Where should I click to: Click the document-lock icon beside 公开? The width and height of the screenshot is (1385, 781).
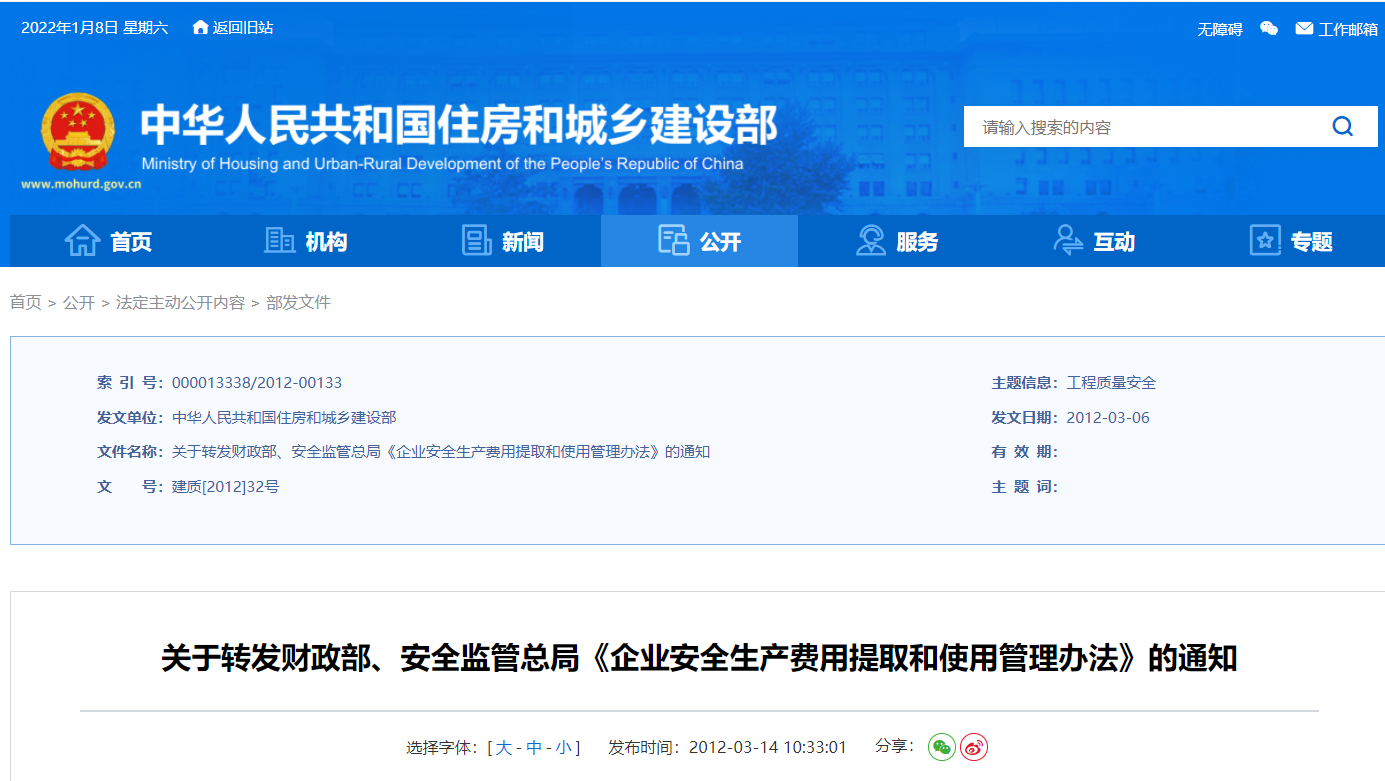pos(674,240)
